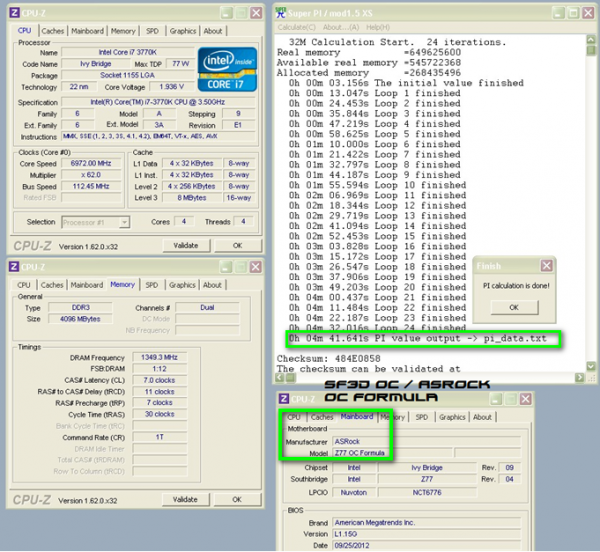The height and width of the screenshot is (552, 600).
Task: Click the Bus Speed value 112.45 MHz
Action: point(91,186)
